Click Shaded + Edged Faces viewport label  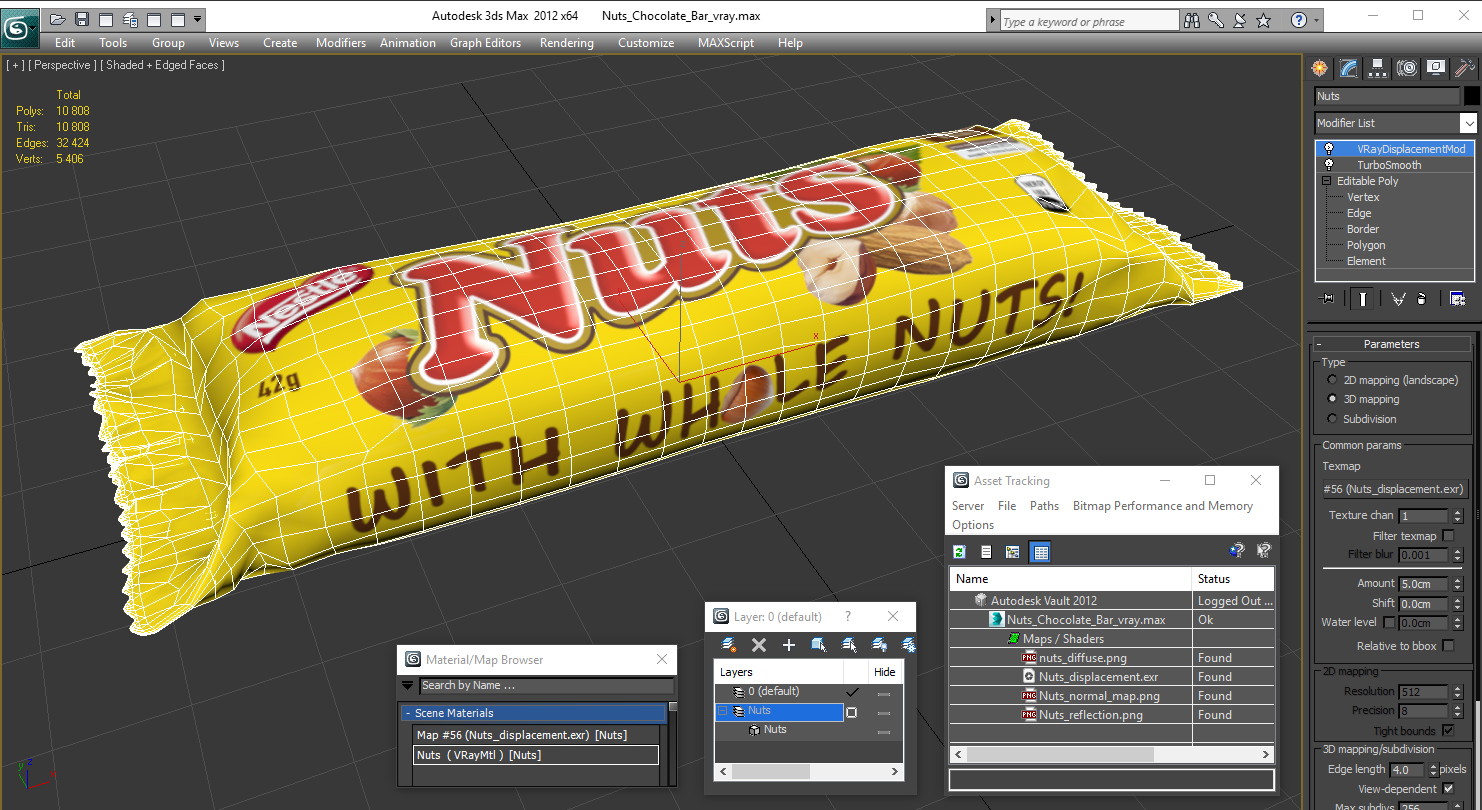click(162, 65)
